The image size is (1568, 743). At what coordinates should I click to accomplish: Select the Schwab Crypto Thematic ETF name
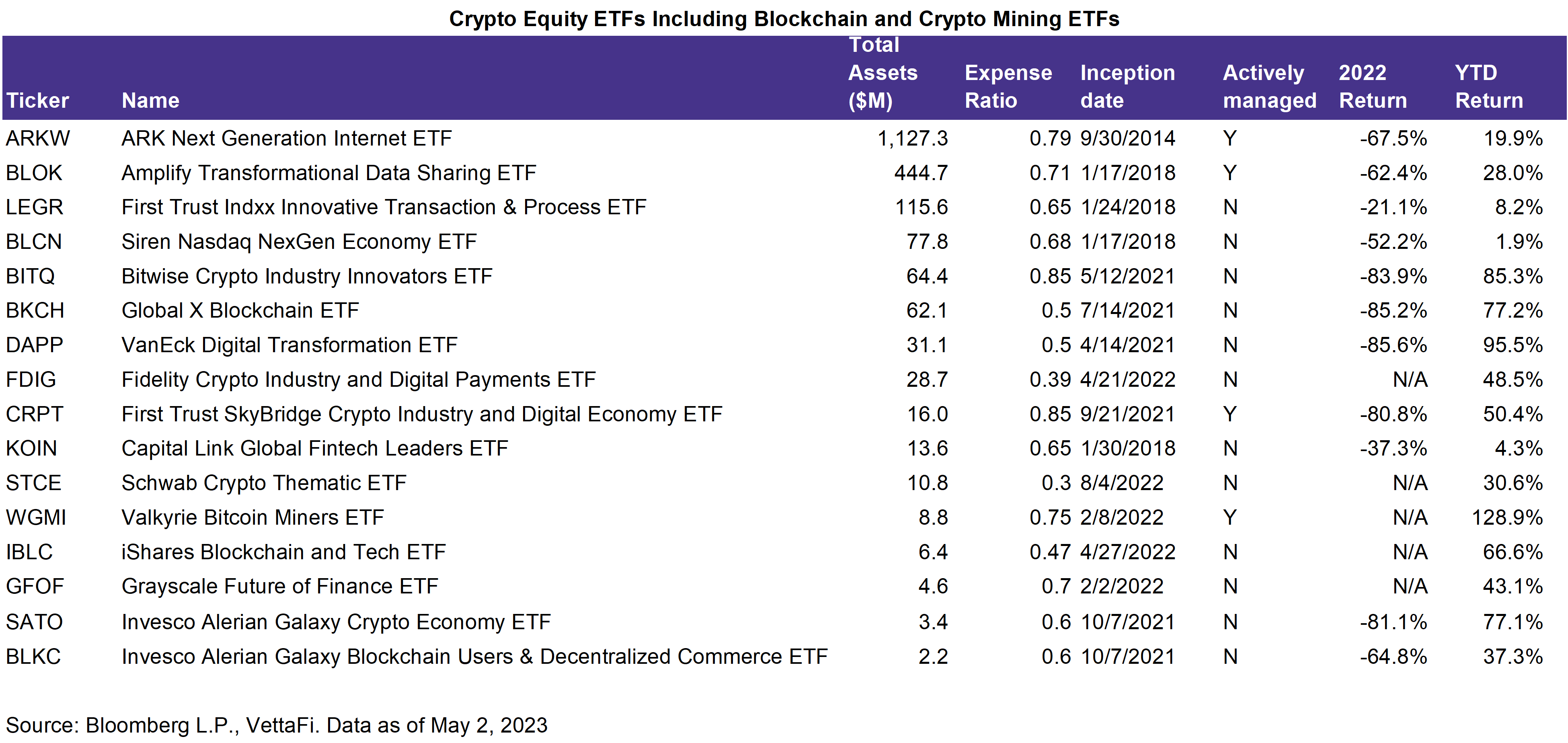264,483
